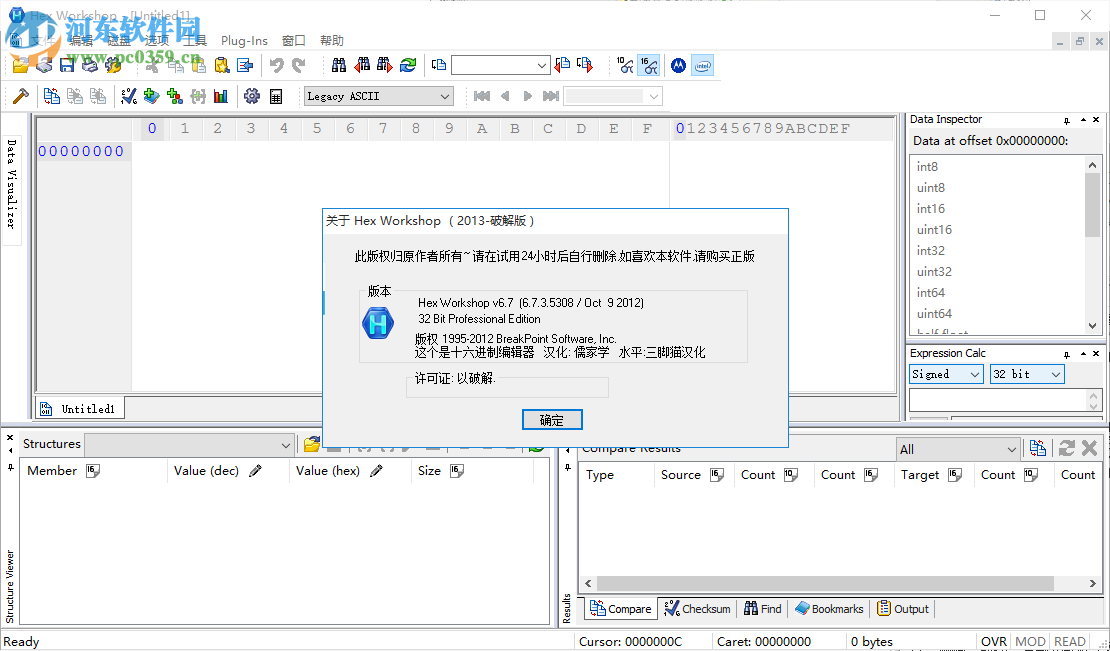Open the Options gear icon
This screenshot has width=1110, height=651.
click(x=253, y=95)
